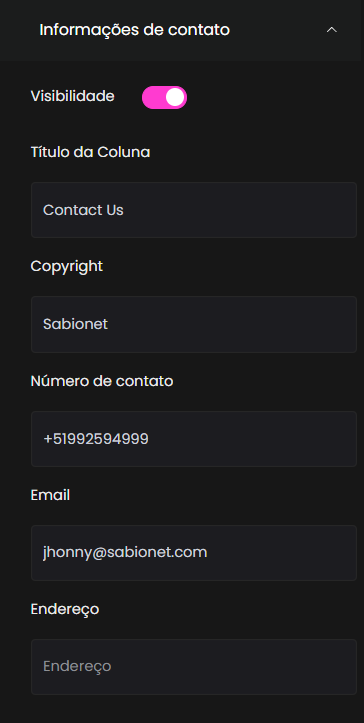The image size is (364, 723).
Task: Place cursor in the Sabionet text
Action: click(75, 324)
